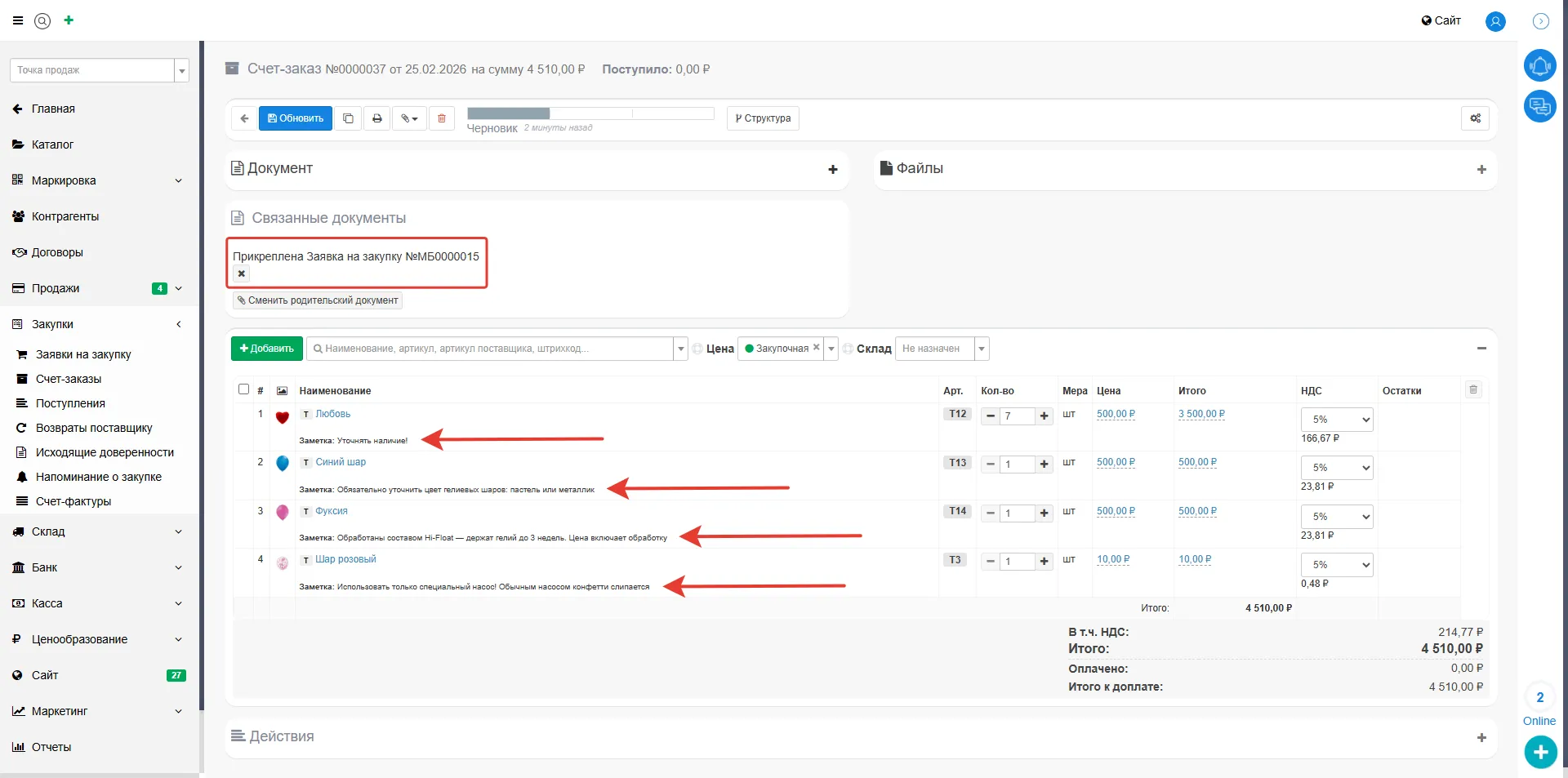
Task: Open the notifications bell icon
Action: (x=1539, y=65)
